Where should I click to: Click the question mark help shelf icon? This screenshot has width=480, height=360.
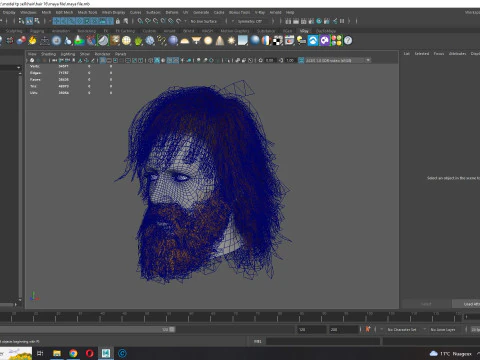click(x=348, y=41)
